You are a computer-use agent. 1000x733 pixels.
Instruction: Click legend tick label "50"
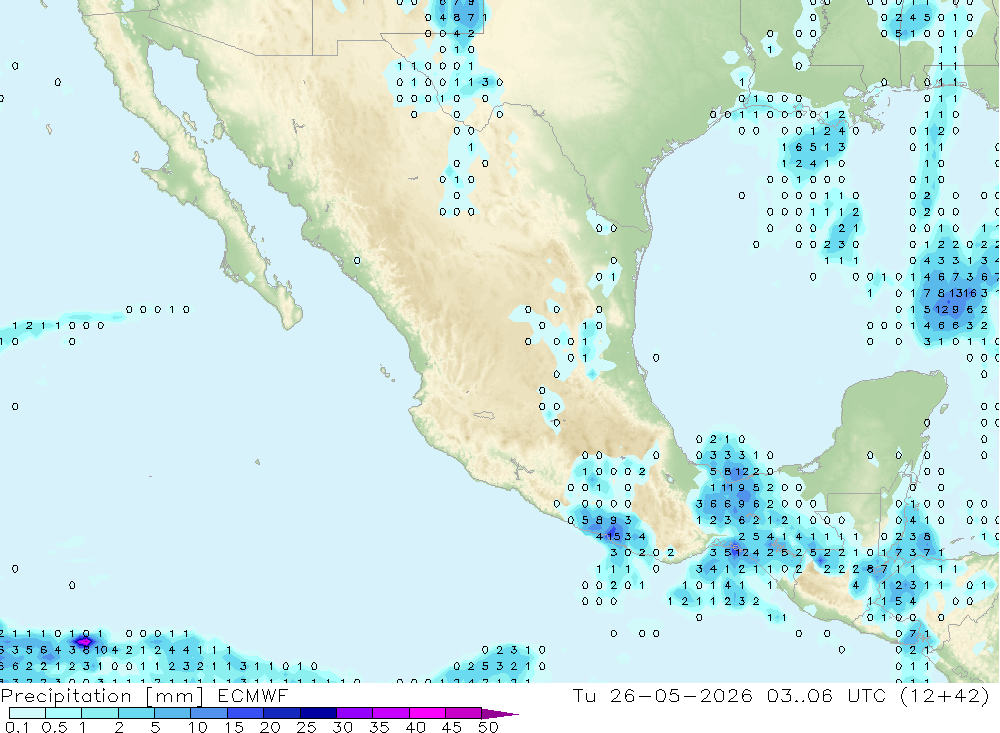489,727
